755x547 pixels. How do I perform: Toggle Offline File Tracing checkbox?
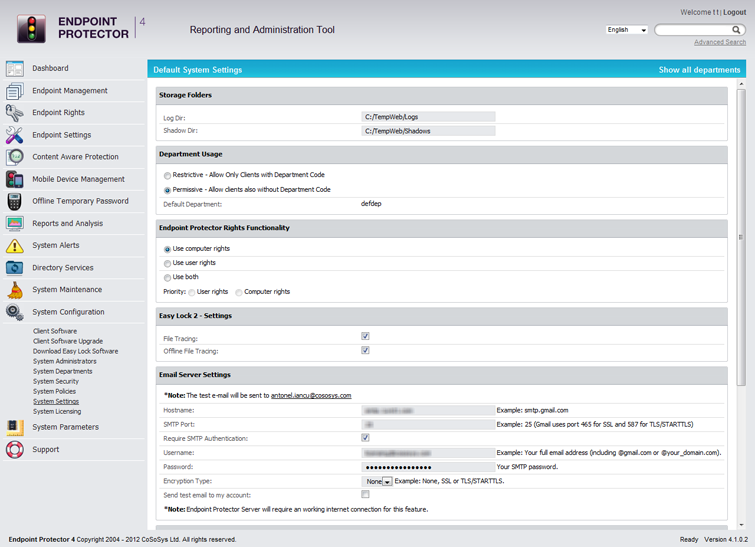coord(365,350)
